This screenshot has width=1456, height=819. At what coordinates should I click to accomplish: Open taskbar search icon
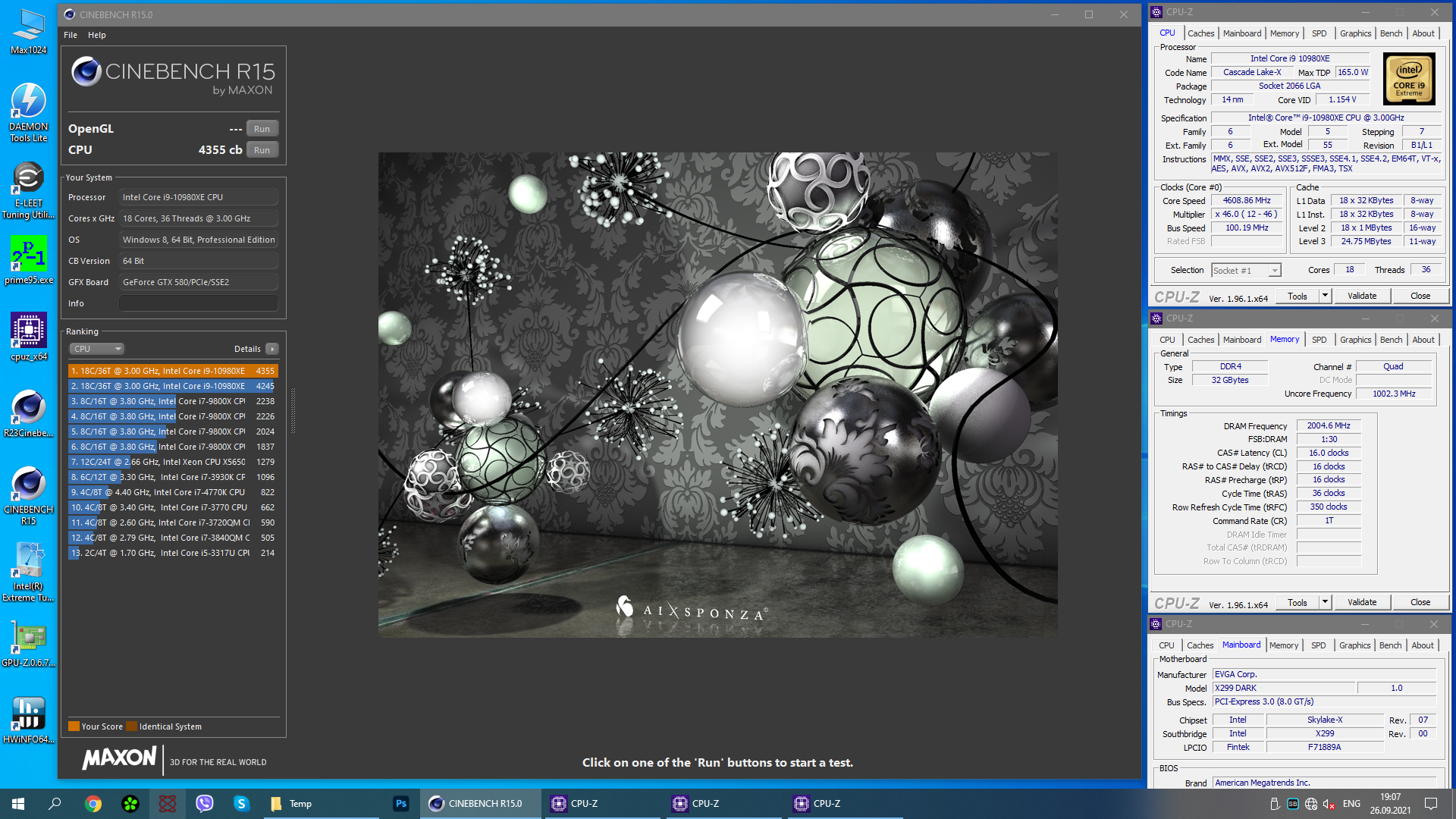point(55,803)
